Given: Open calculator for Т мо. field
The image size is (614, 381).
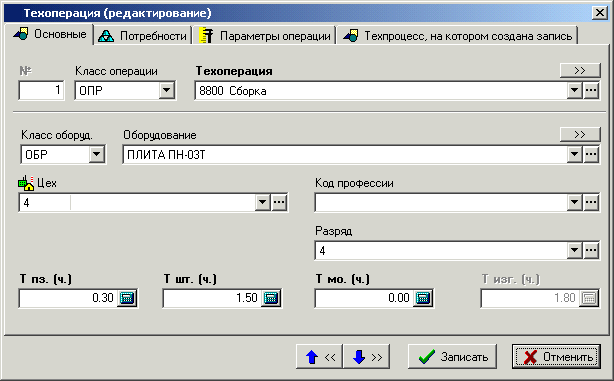Looking at the screenshot, I should (x=423, y=298).
